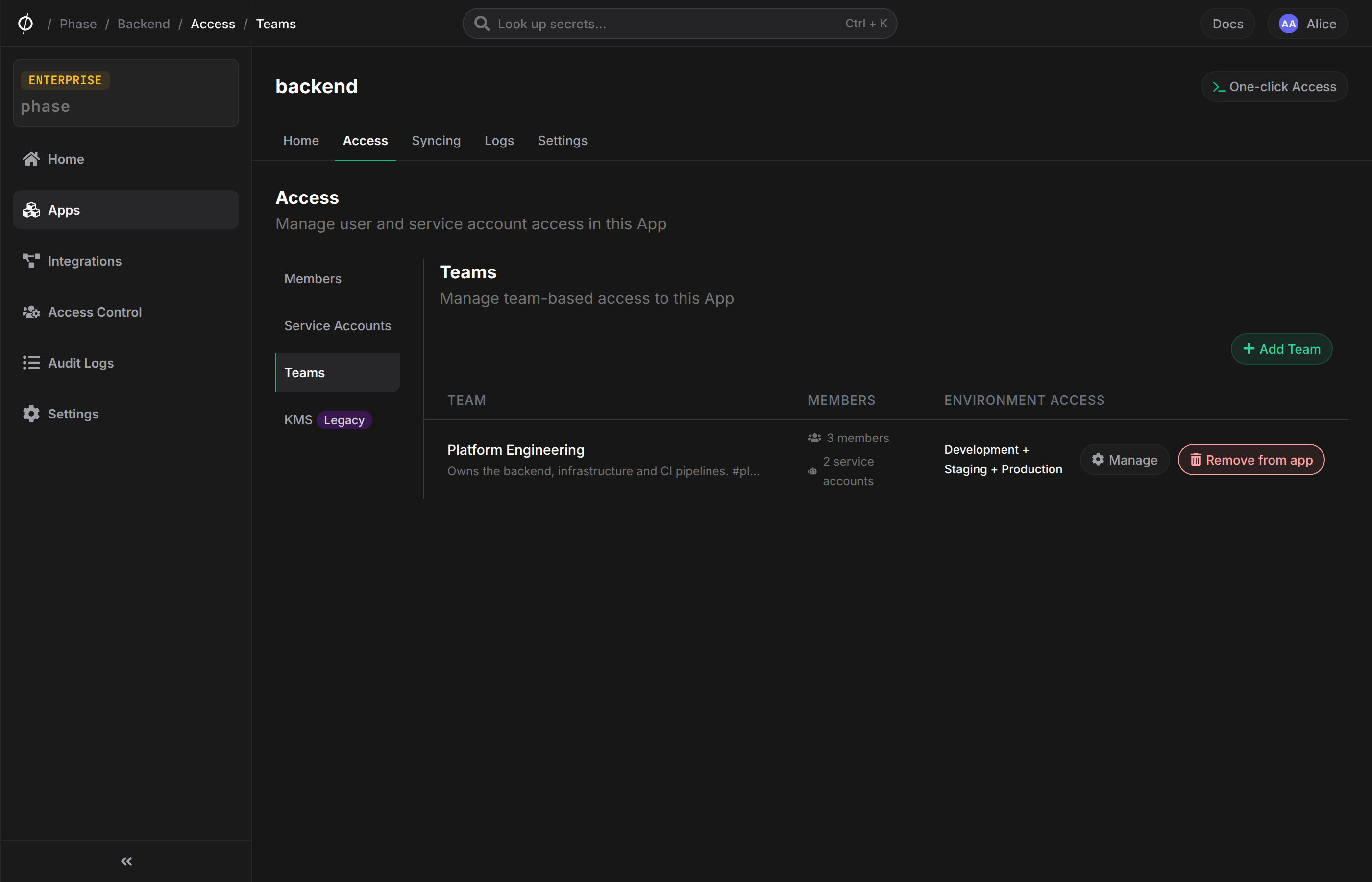
Task: Click the search magnifier icon
Action: click(482, 24)
